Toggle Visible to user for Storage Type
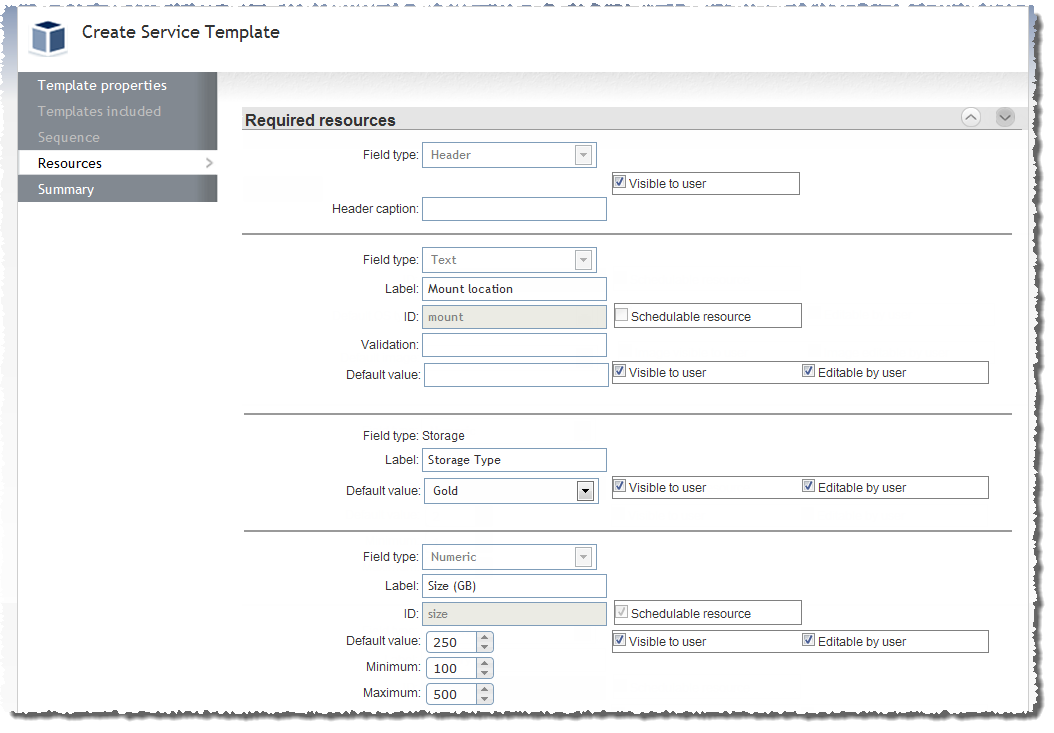The height and width of the screenshot is (733, 1054). pyautogui.click(x=620, y=486)
